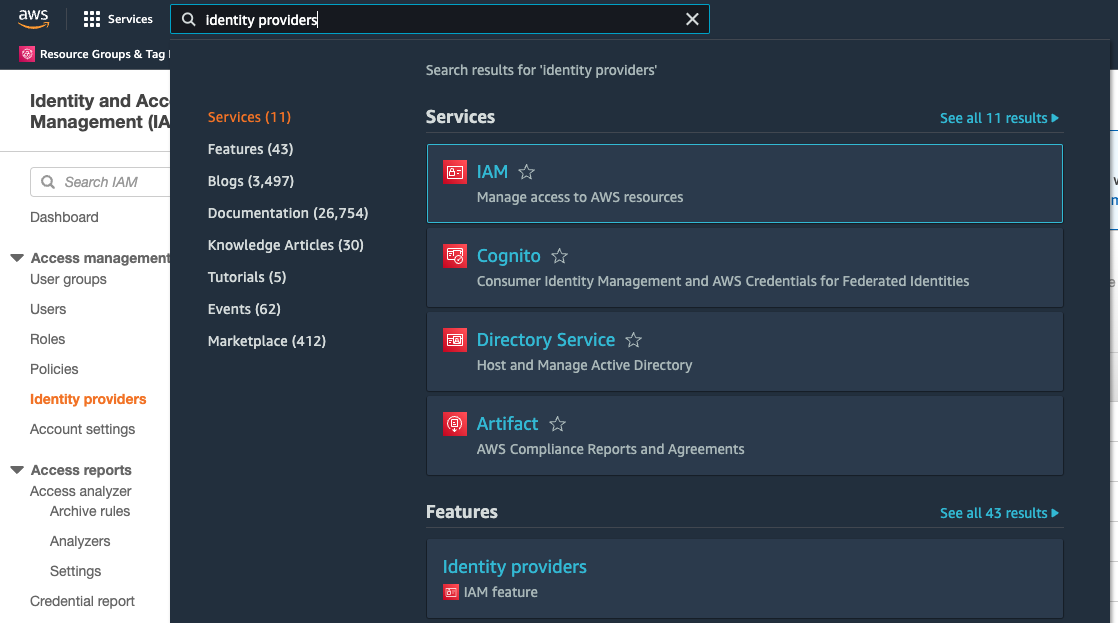Image resolution: width=1118 pixels, height=623 pixels.
Task: Collapse the Access management section
Action: (16, 257)
